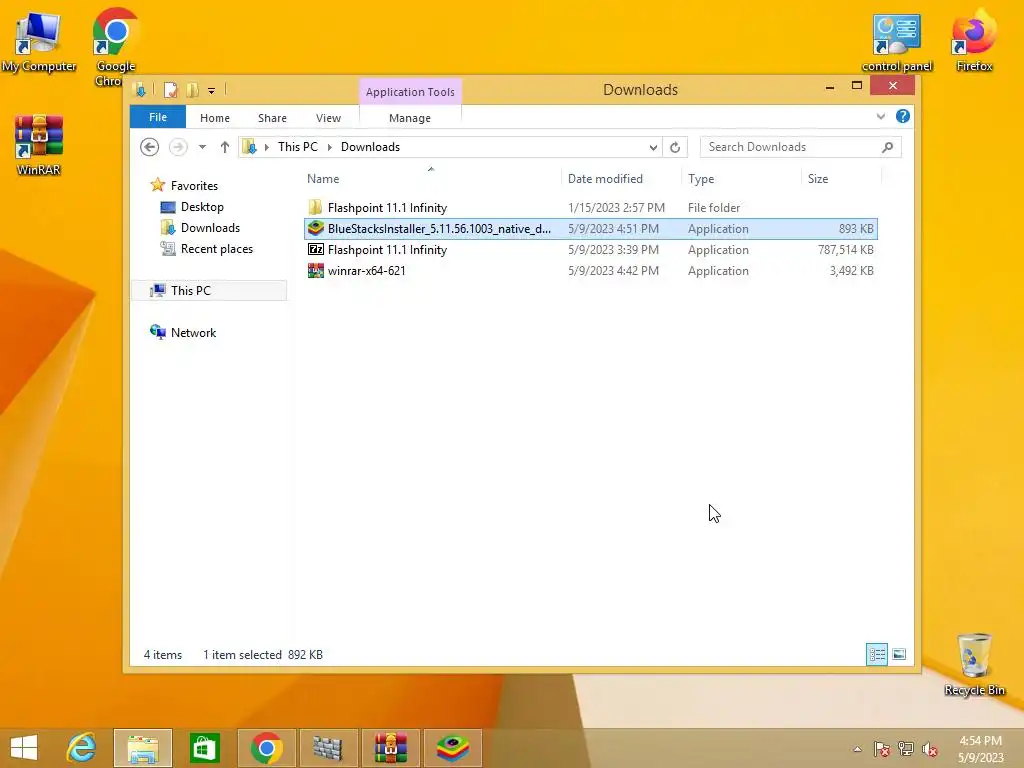The height and width of the screenshot is (768, 1024).
Task: Open BlueStacks from the taskbar
Action: click(453, 748)
